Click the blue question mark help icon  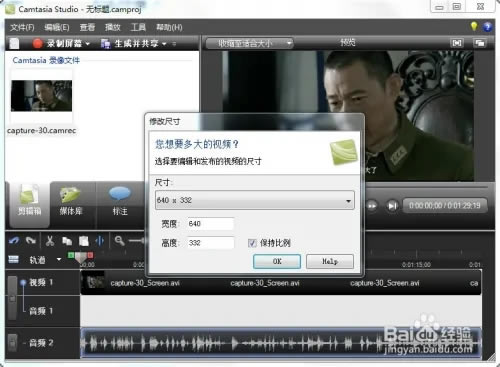coord(487,27)
